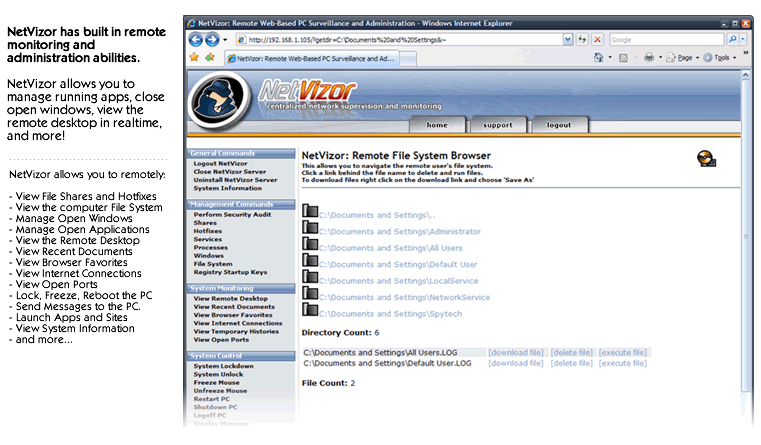
Task: Click the Favorites star icon
Action: (x=194, y=58)
